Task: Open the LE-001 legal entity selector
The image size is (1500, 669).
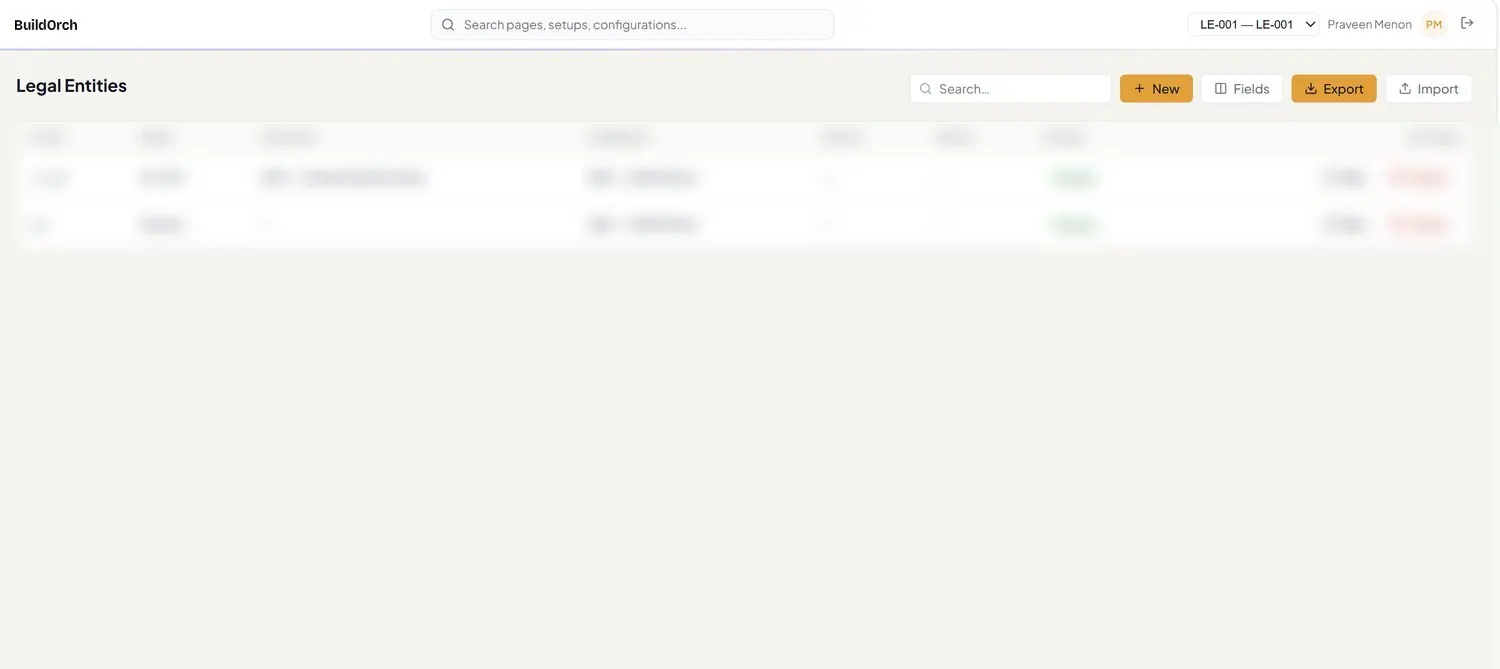Action: (x=1253, y=24)
